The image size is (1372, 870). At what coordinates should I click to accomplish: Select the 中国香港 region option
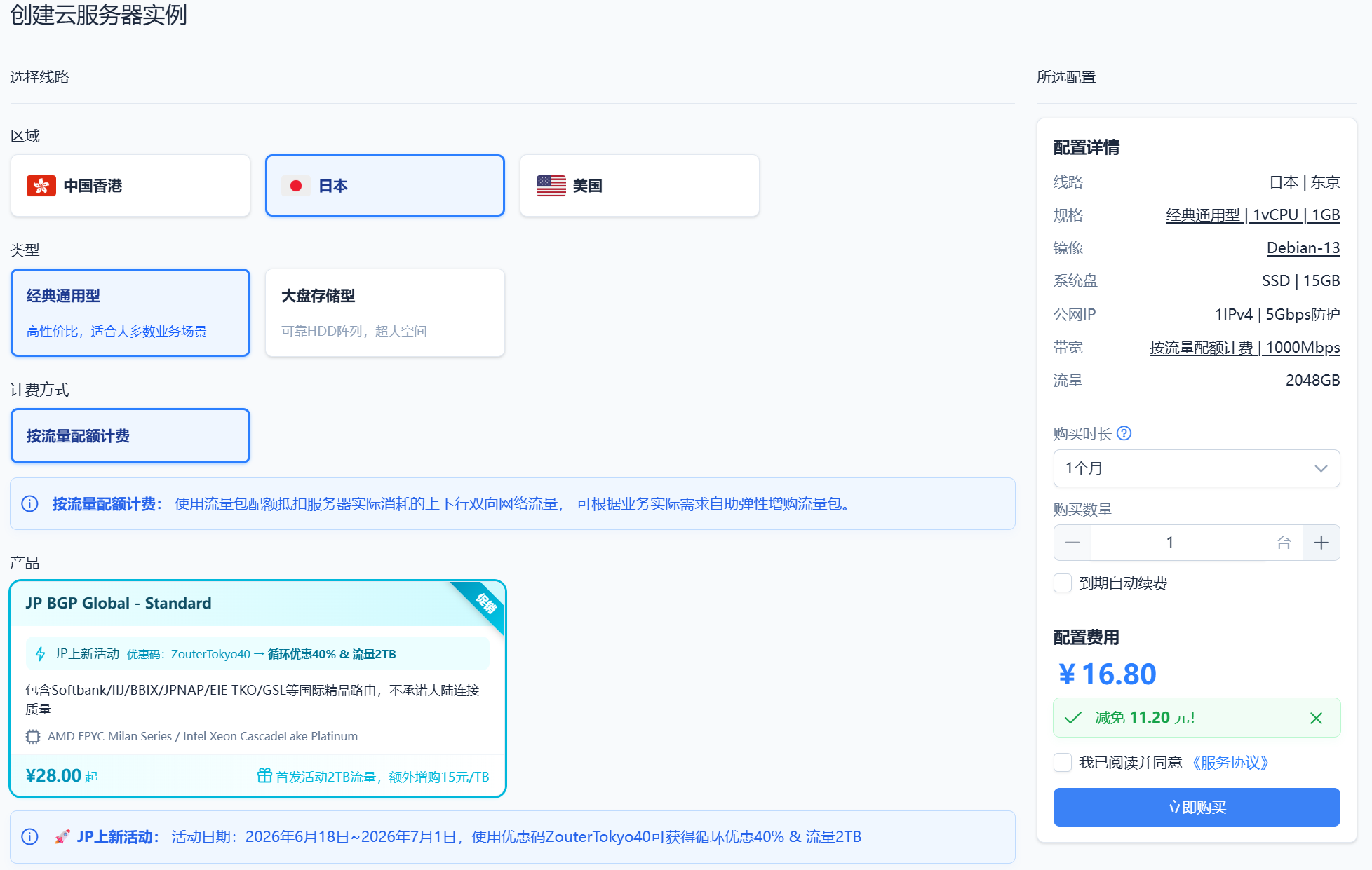(x=130, y=186)
